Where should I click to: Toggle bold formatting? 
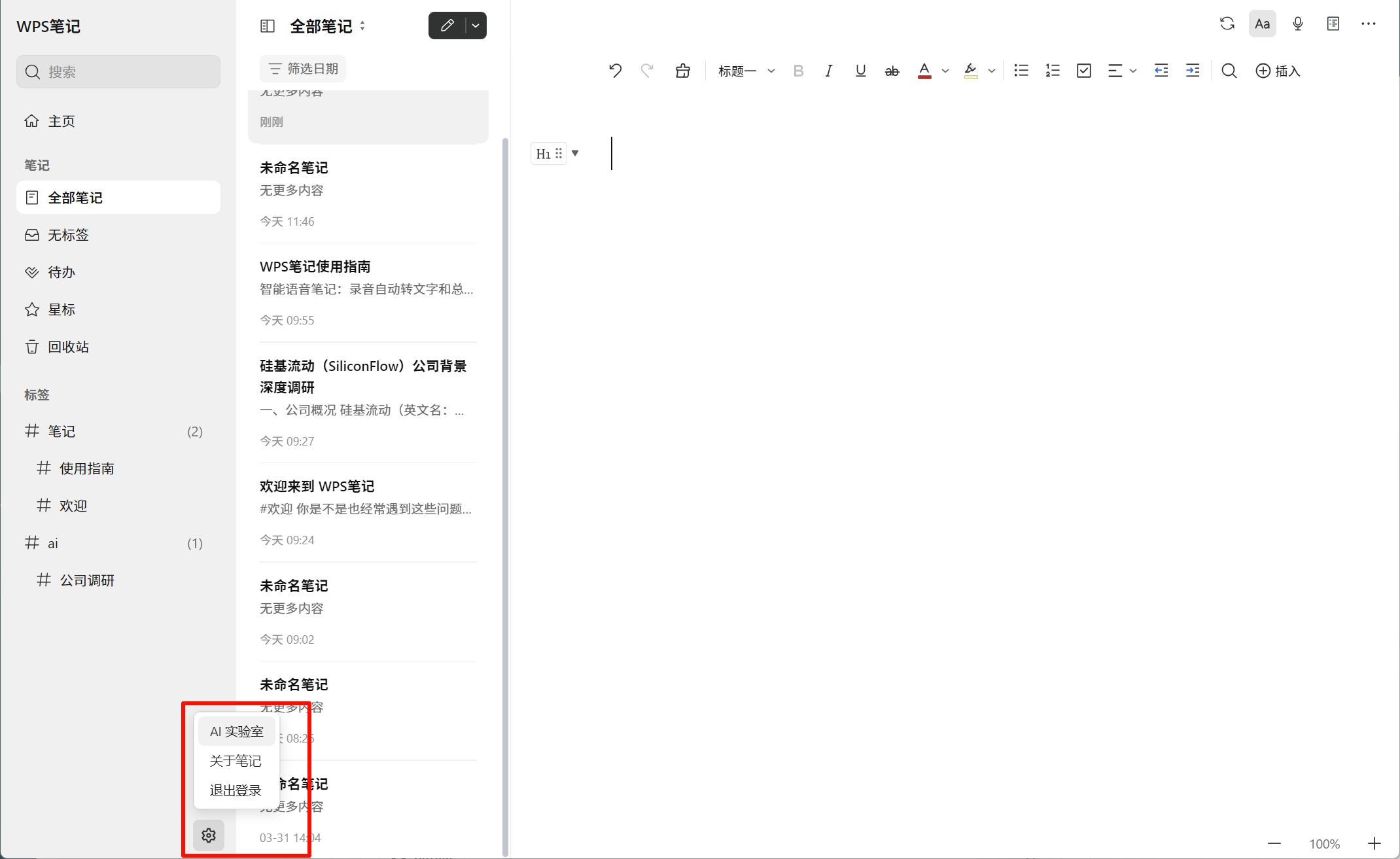(798, 71)
